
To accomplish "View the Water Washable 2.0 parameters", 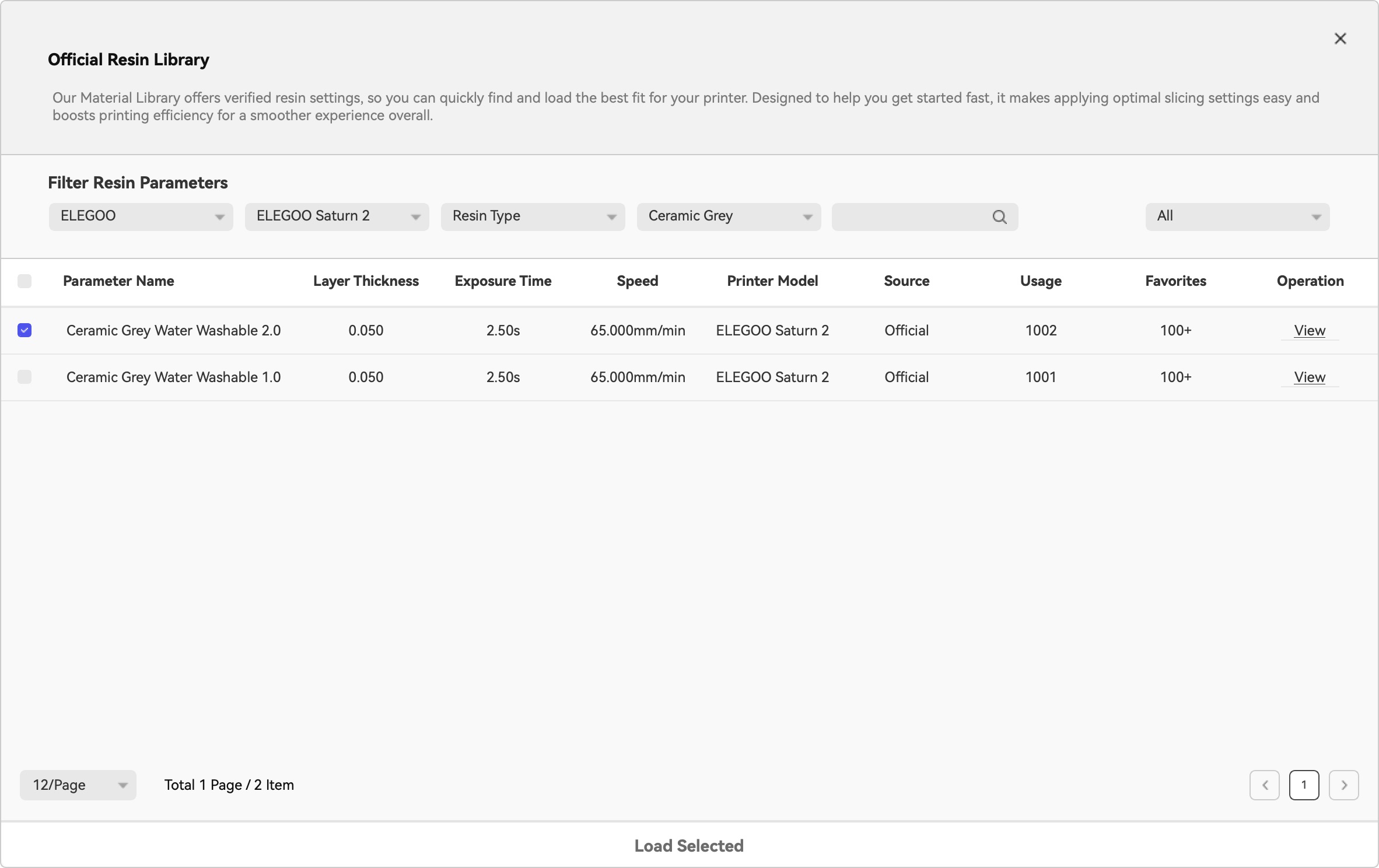I will click(x=1309, y=331).
